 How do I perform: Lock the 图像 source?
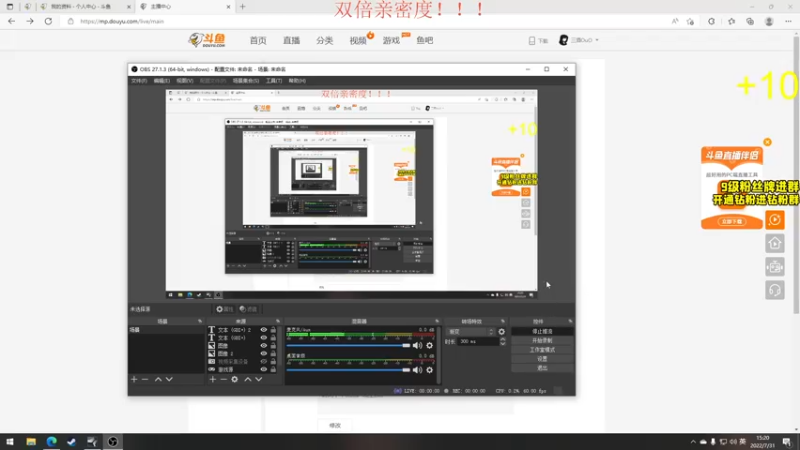pos(273,346)
